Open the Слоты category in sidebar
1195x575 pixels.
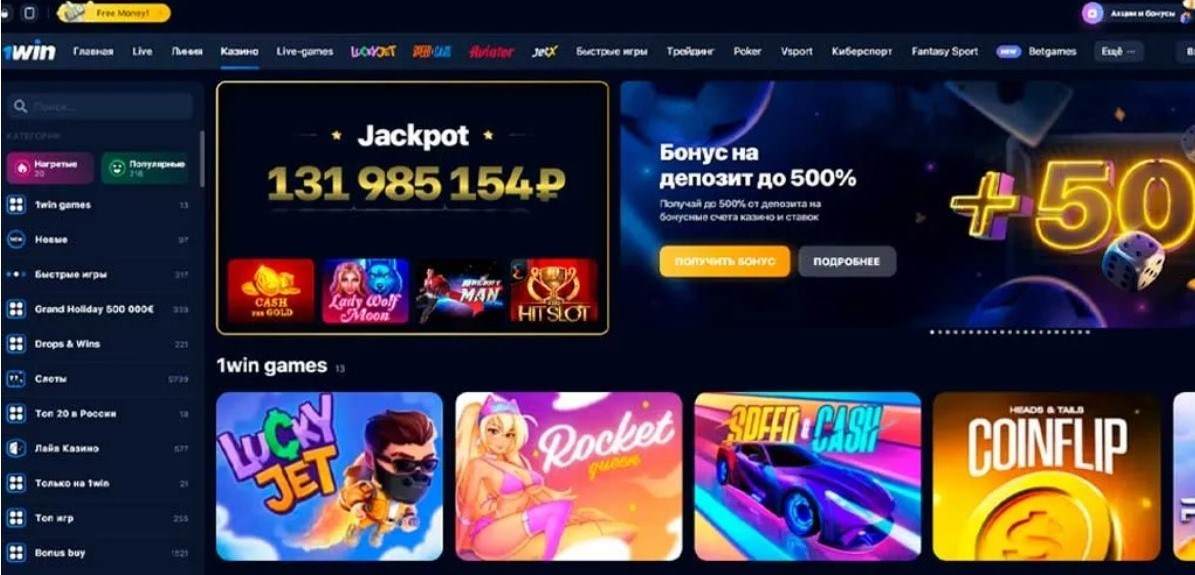pyautogui.click(x=98, y=379)
